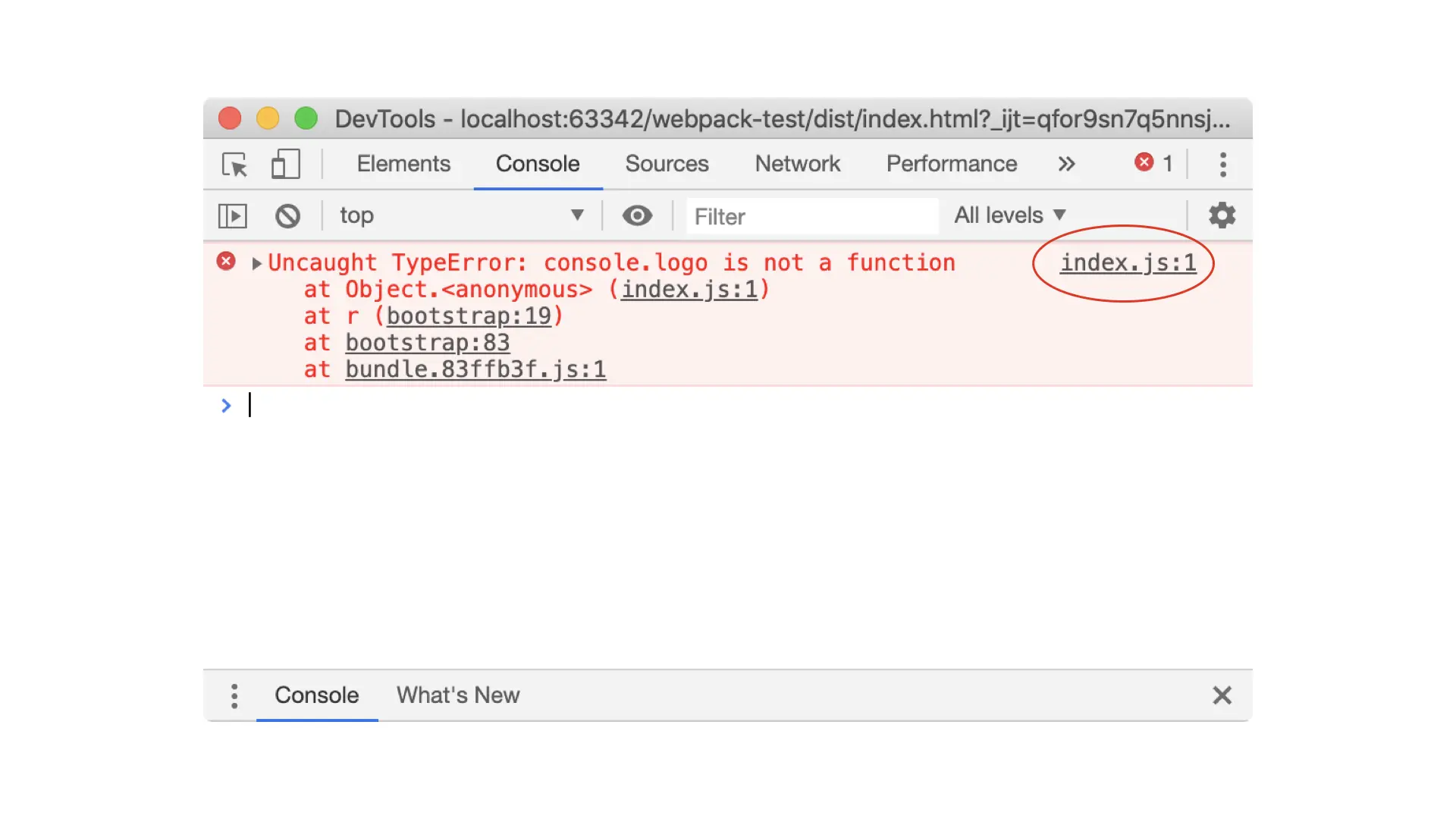Show more tabs via double-chevron
The width and height of the screenshot is (1456, 819).
1066,165
